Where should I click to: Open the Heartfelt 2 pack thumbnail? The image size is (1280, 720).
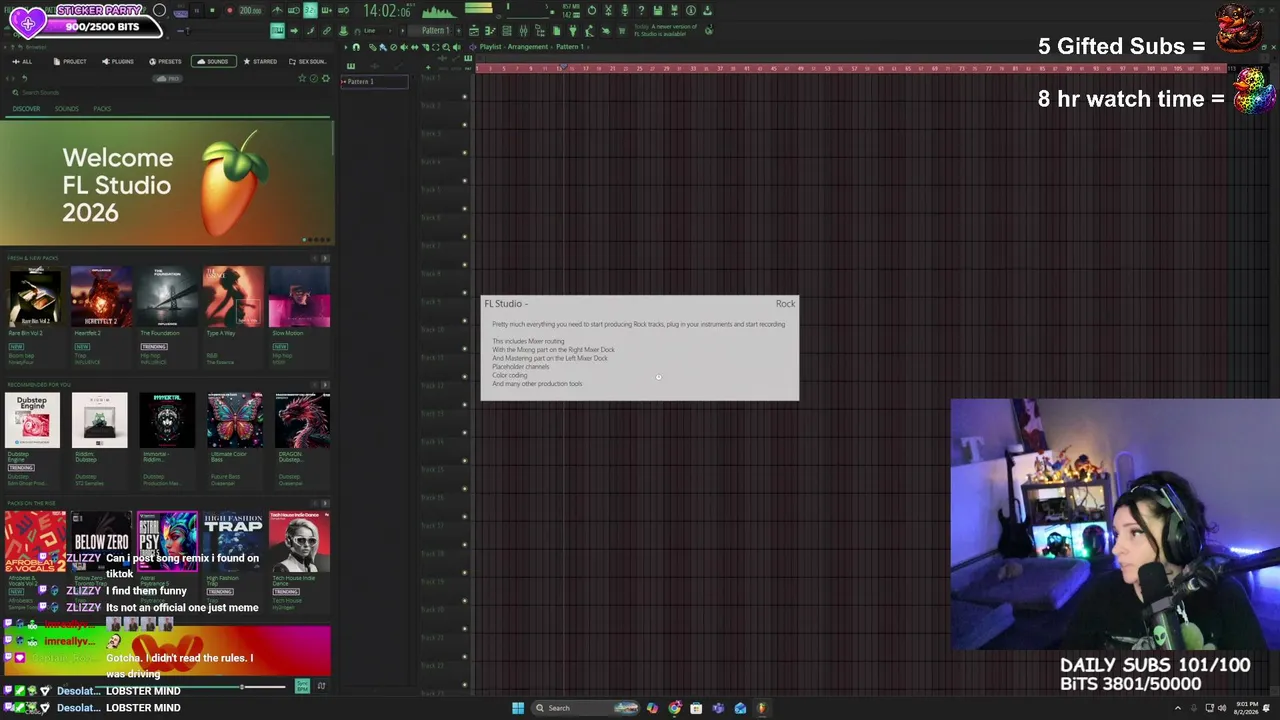click(101, 297)
